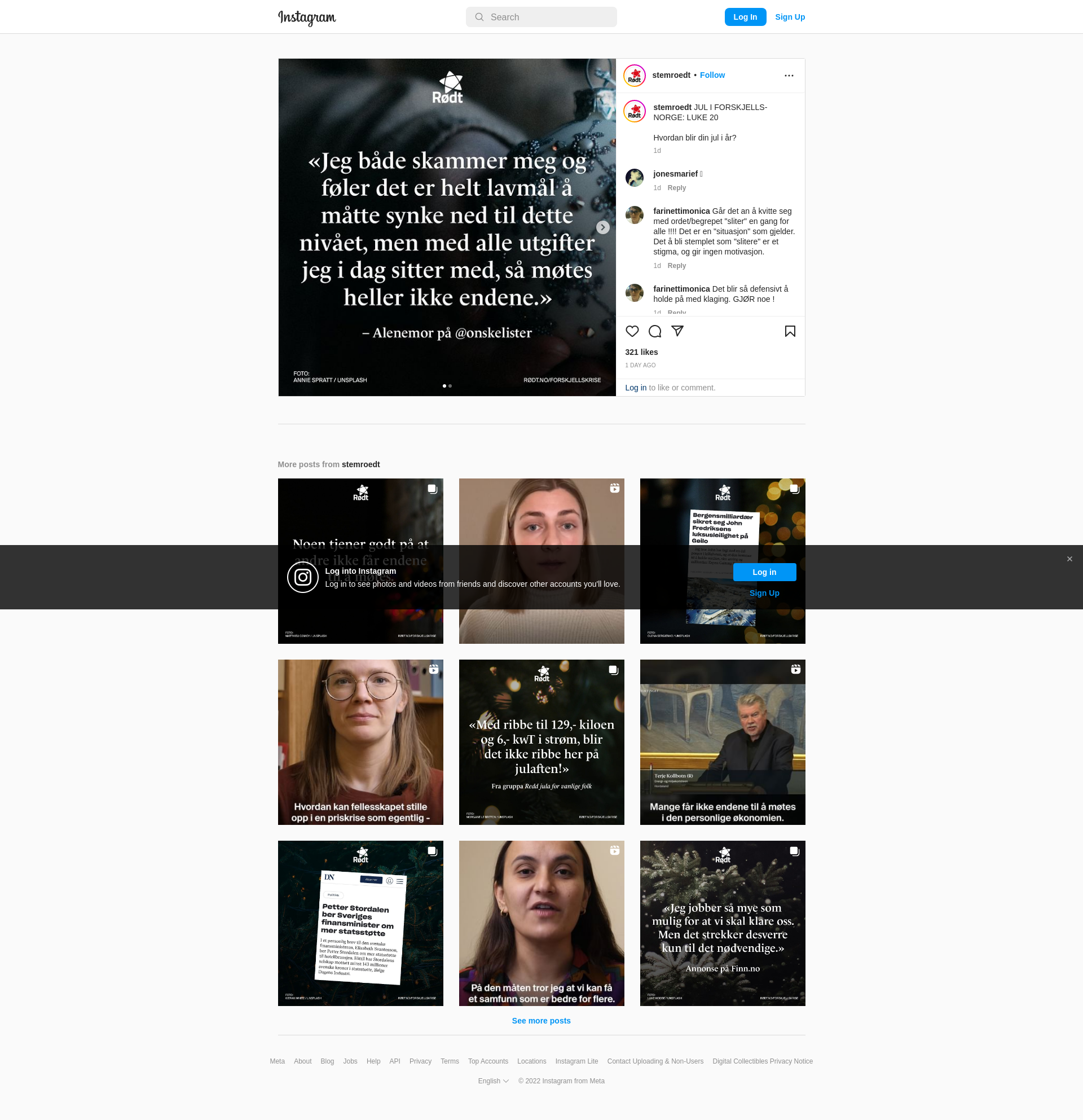The width and height of the screenshot is (1083, 1120).
Task: Reply to the jonesmarief comment
Action: [x=676, y=188]
